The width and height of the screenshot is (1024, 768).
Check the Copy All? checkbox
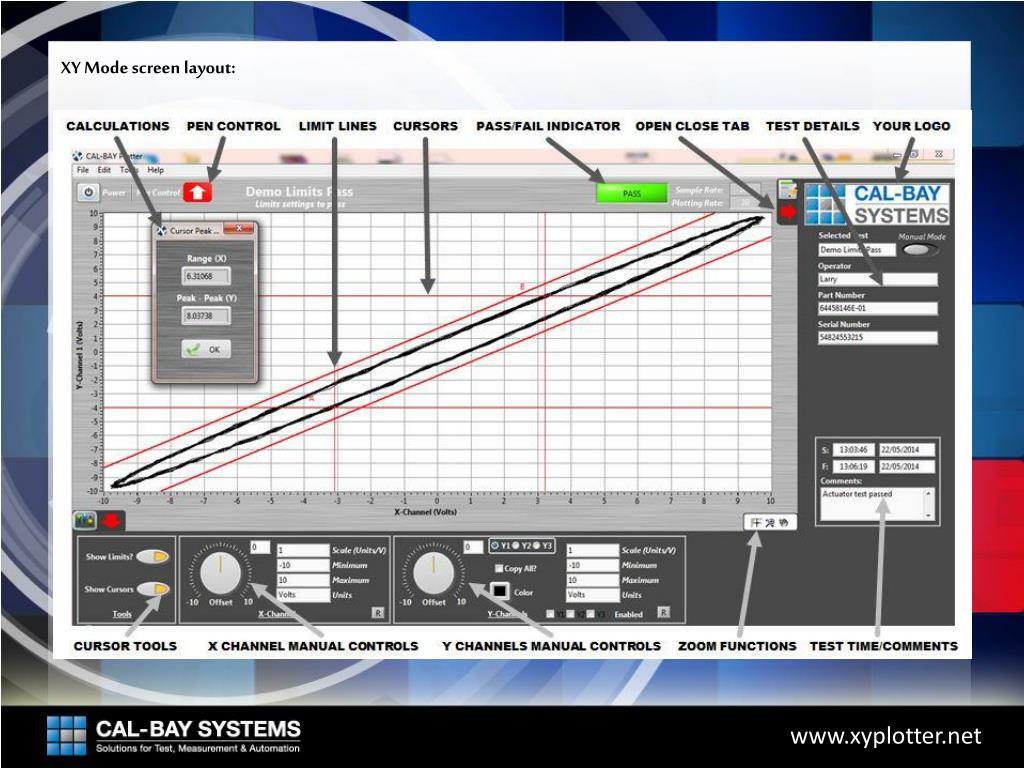click(x=499, y=568)
